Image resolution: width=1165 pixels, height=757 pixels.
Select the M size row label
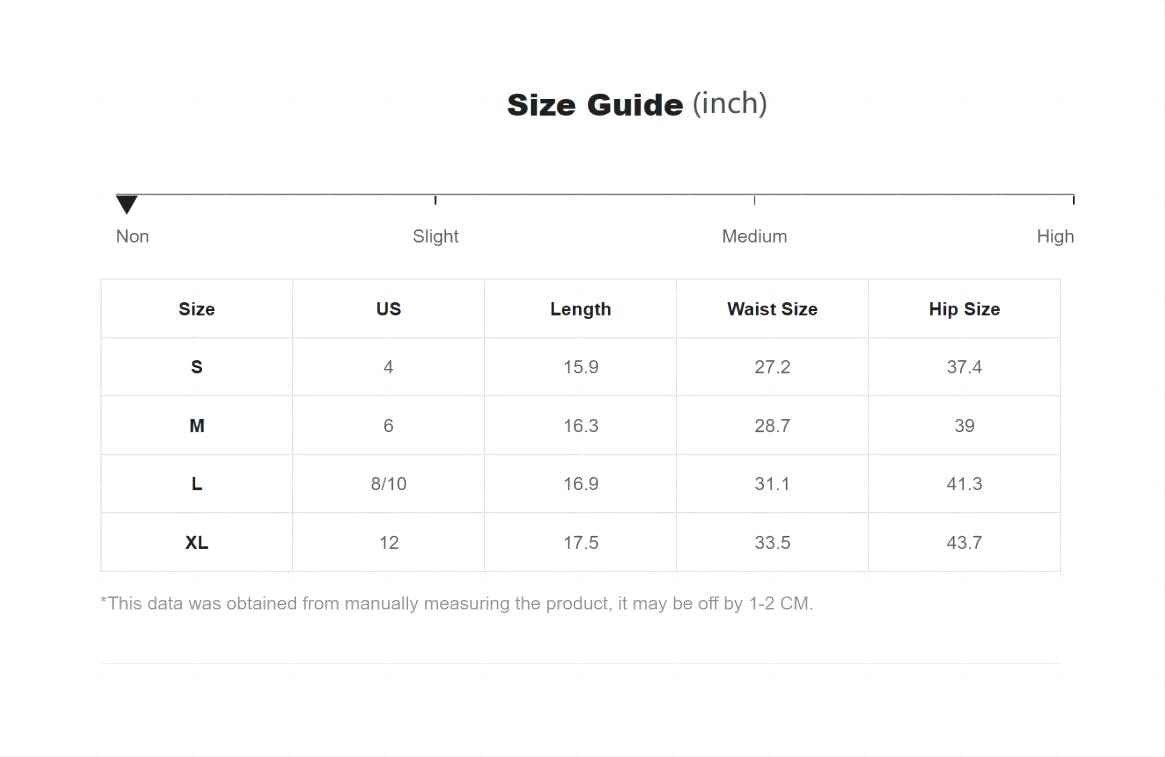click(x=197, y=426)
